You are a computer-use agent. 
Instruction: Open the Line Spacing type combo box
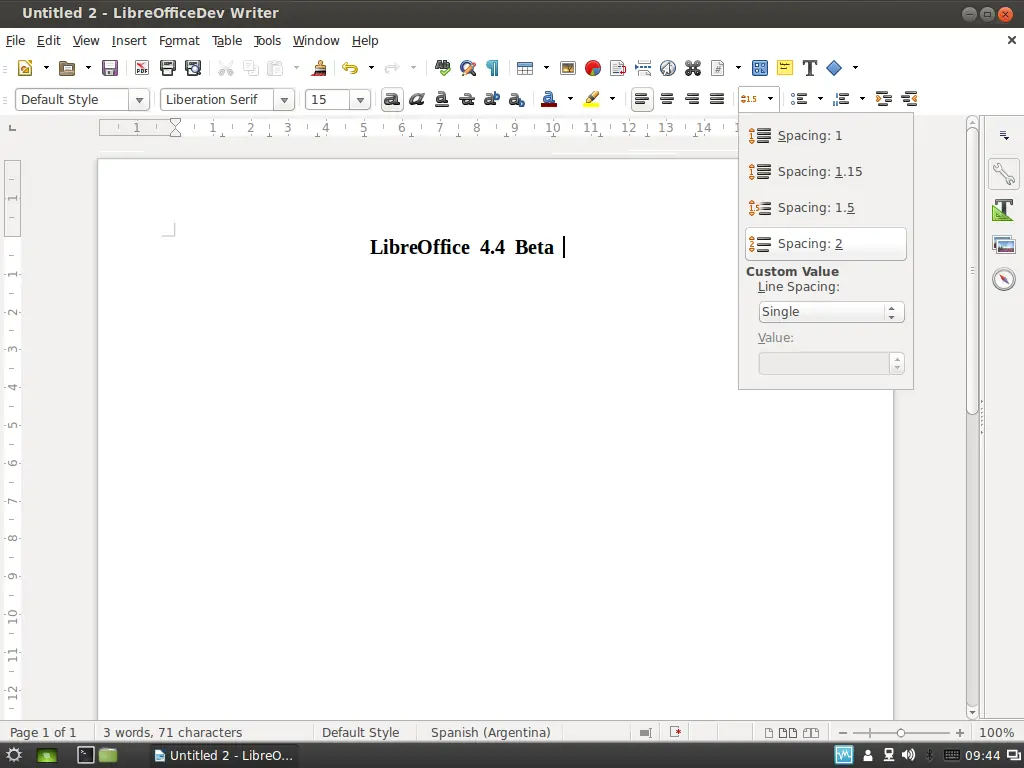(831, 312)
